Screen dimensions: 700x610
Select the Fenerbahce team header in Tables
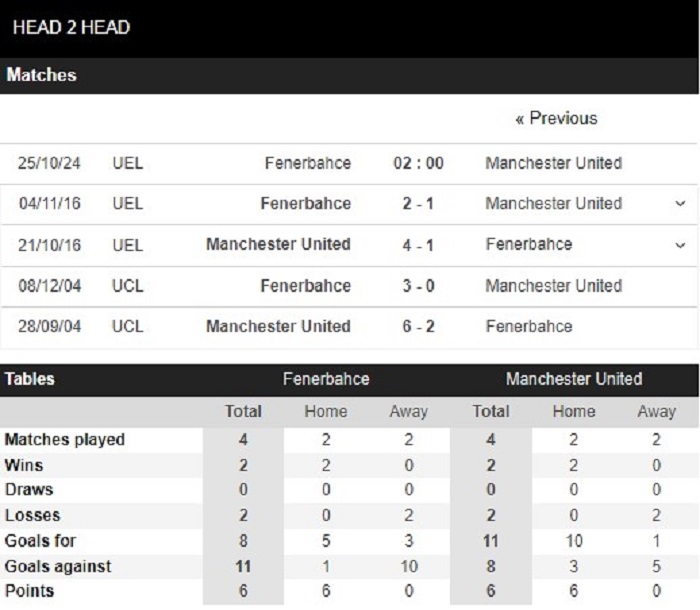pyautogui.click(x=326, y=379)
